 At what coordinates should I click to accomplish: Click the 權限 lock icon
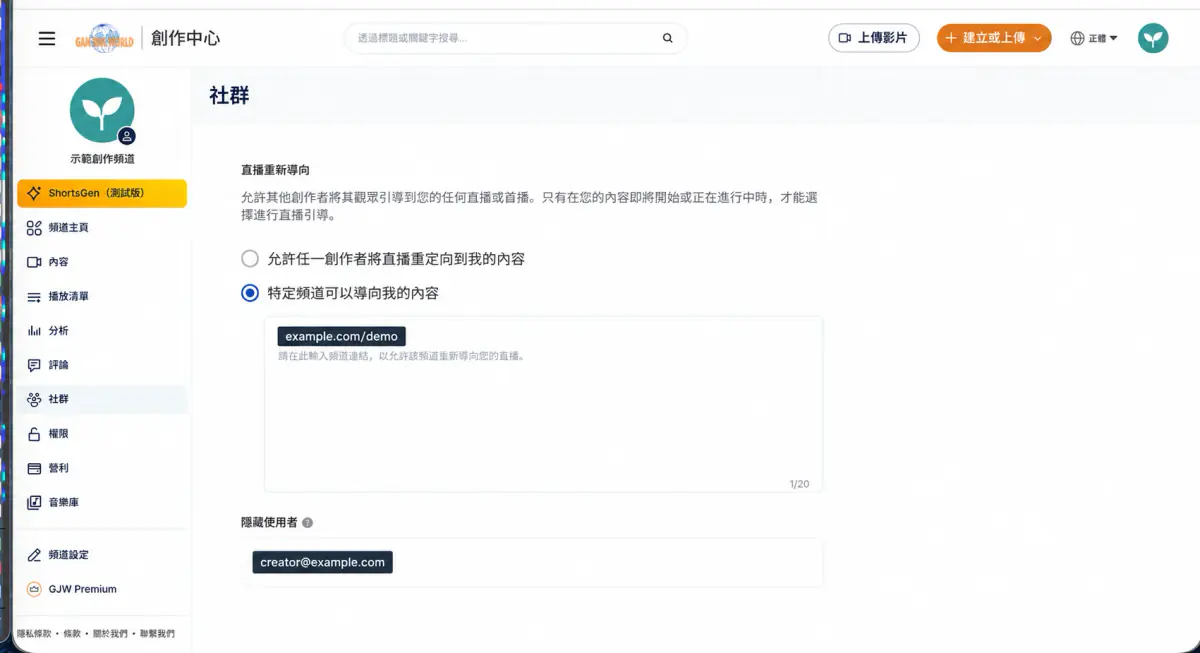tap(34, 434)
